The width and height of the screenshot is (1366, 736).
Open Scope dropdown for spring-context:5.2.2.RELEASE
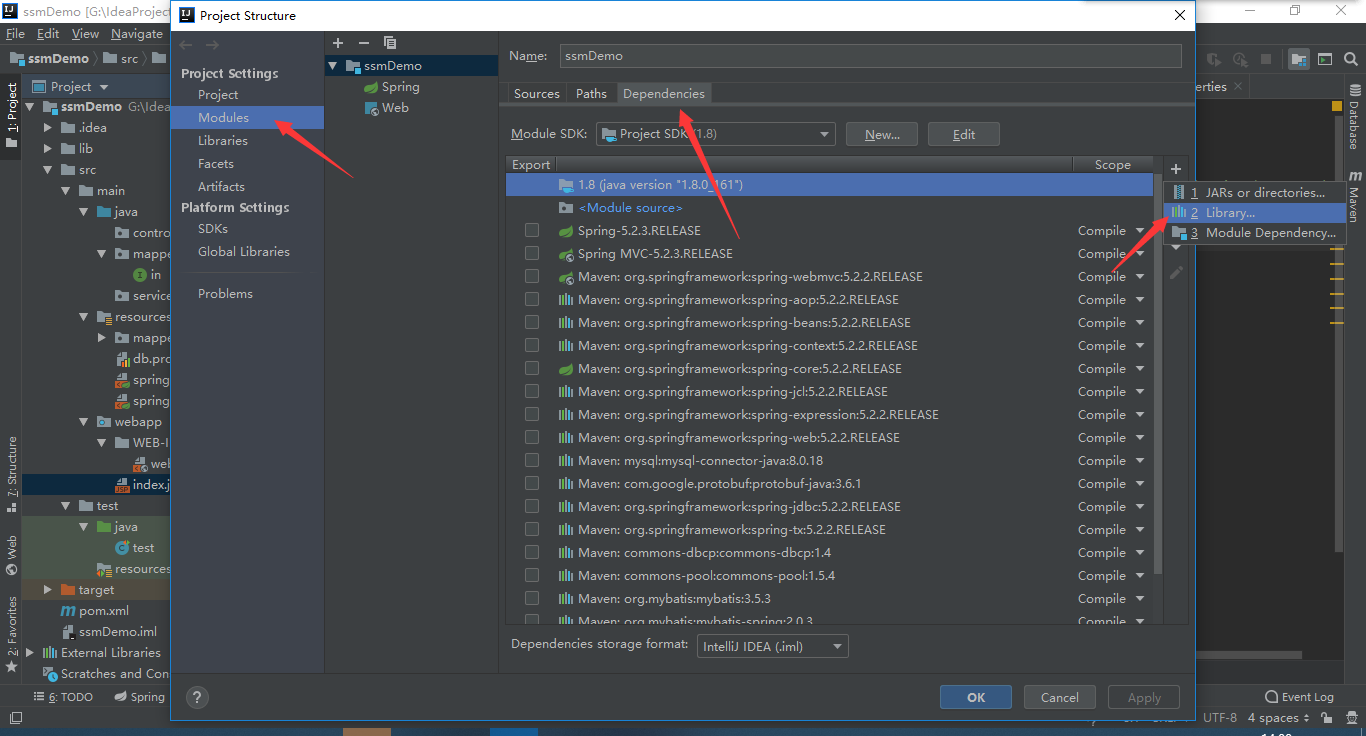[x=1140, y=346]
